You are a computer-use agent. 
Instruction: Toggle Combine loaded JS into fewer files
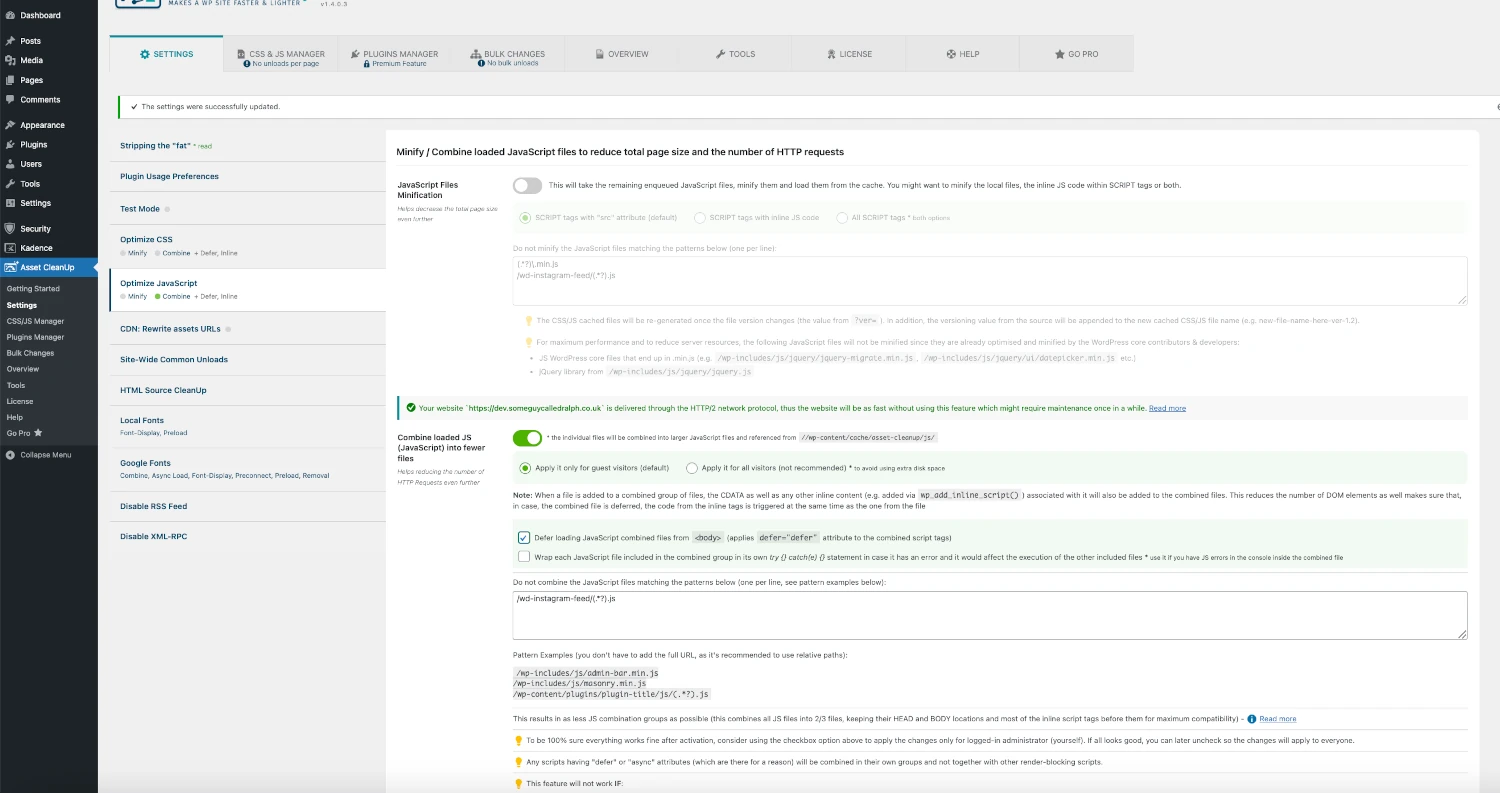point(527,438)
